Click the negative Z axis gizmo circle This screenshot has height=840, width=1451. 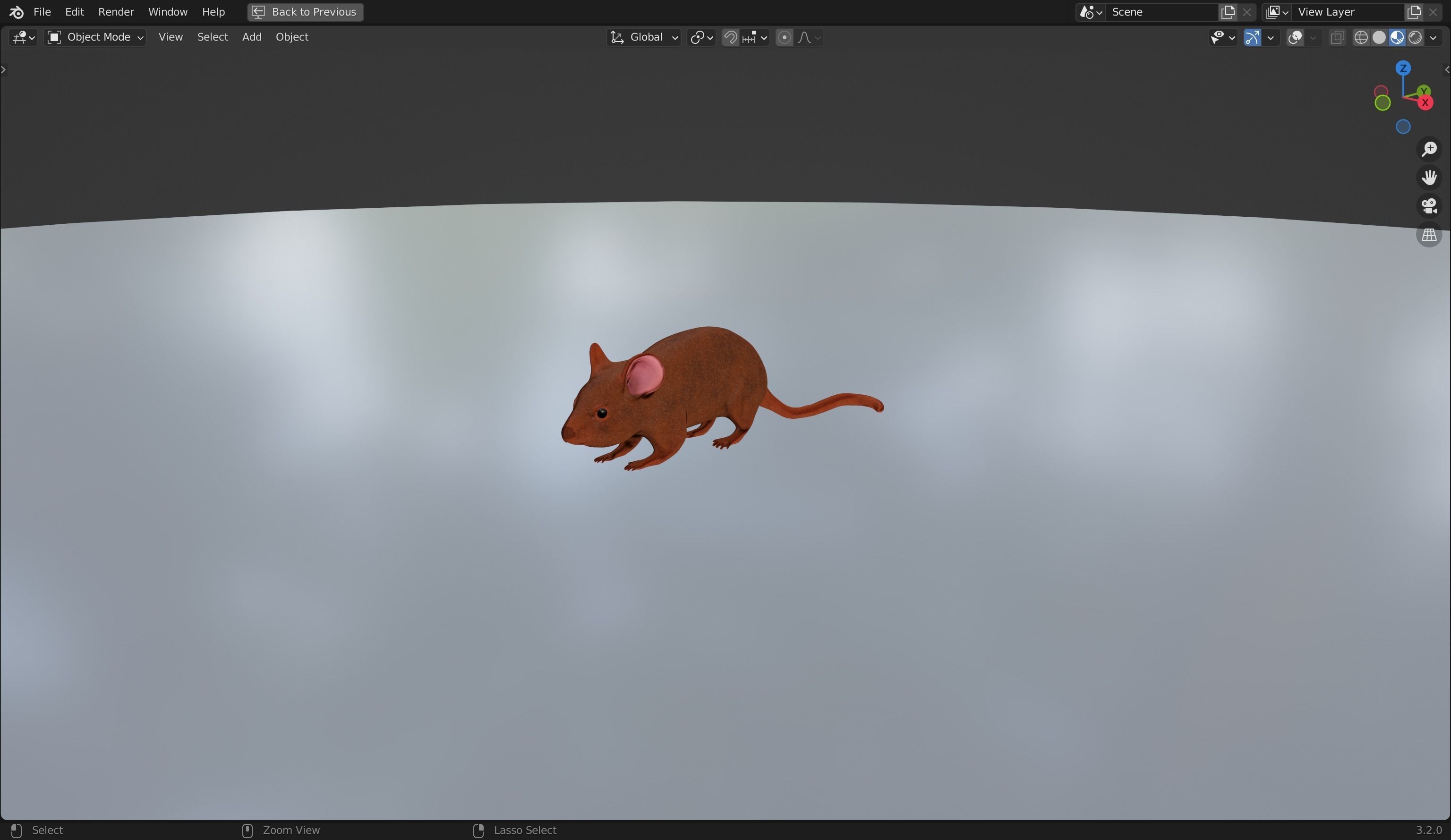pyautogui.click(x=1403, y=127)
